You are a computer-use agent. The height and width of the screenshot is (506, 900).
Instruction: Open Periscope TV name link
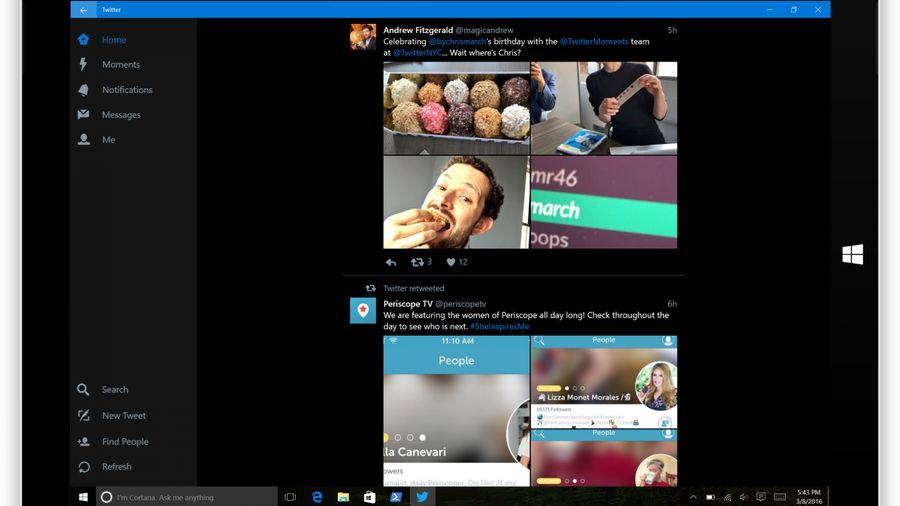tap(408, 303)
